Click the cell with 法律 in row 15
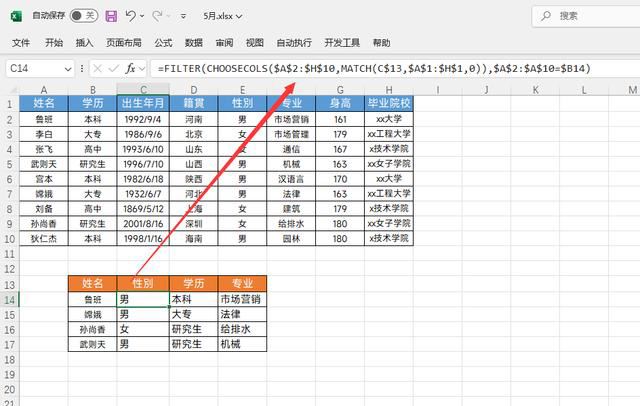The image size is (640, 406). tap(242, 315)
